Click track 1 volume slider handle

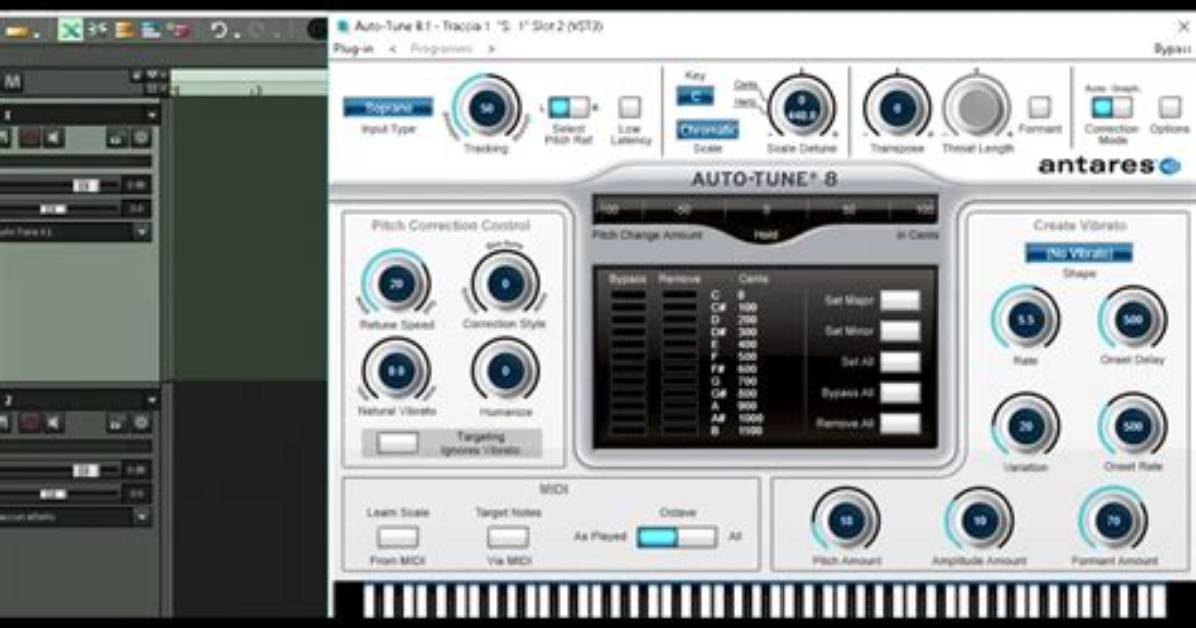click(85, 185)
